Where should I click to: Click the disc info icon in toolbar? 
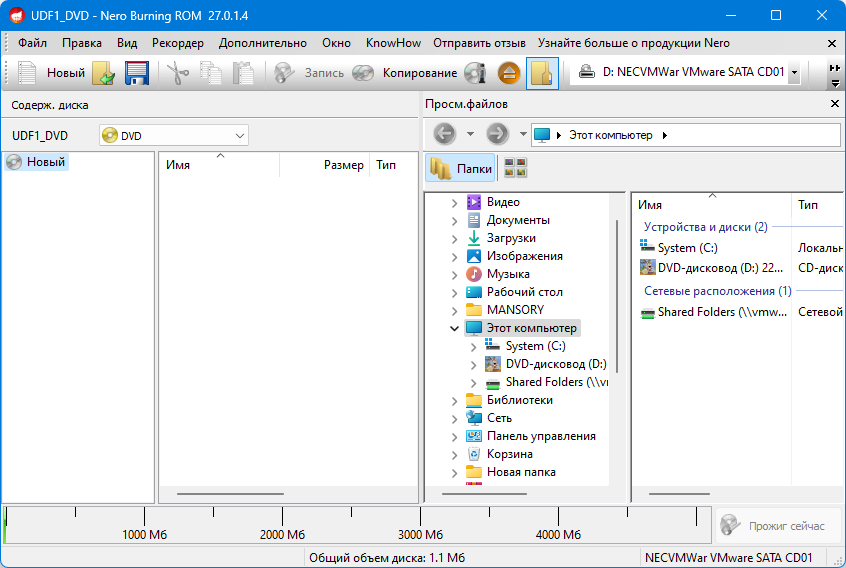click(x=475, y=73)
